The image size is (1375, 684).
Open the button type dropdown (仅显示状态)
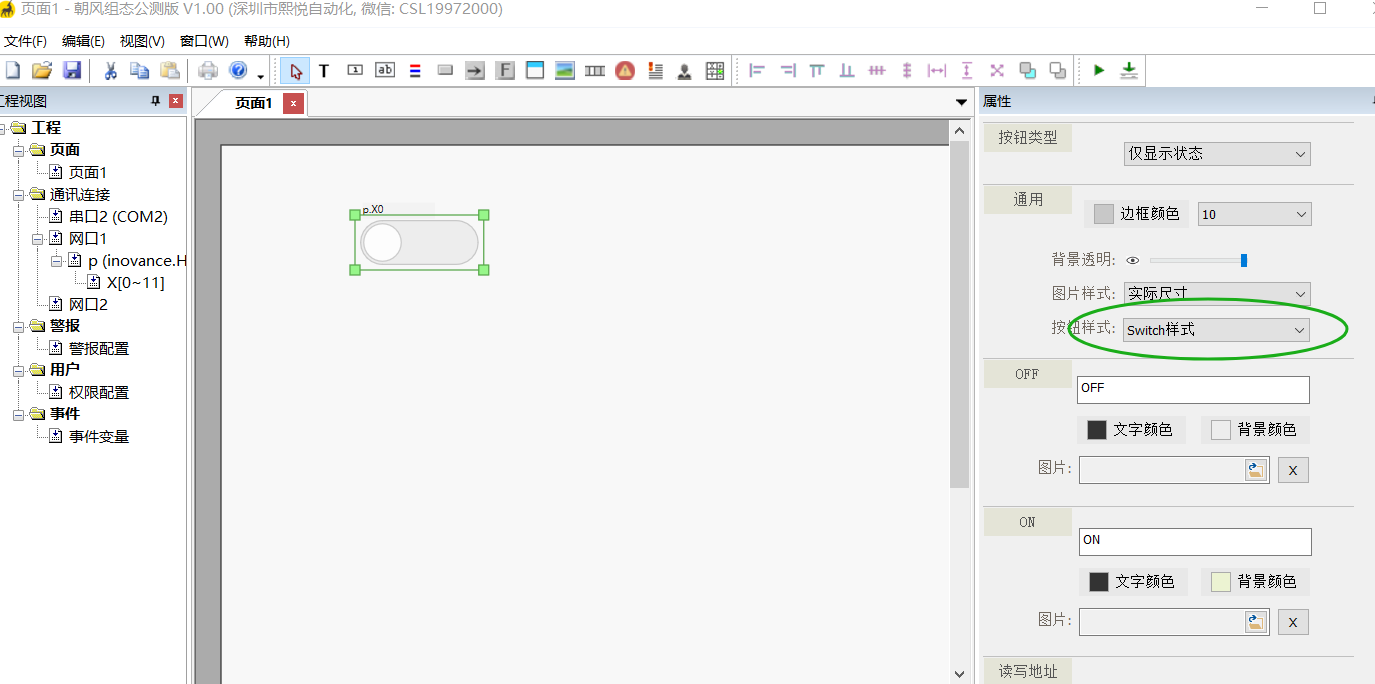coord(1217,154)
